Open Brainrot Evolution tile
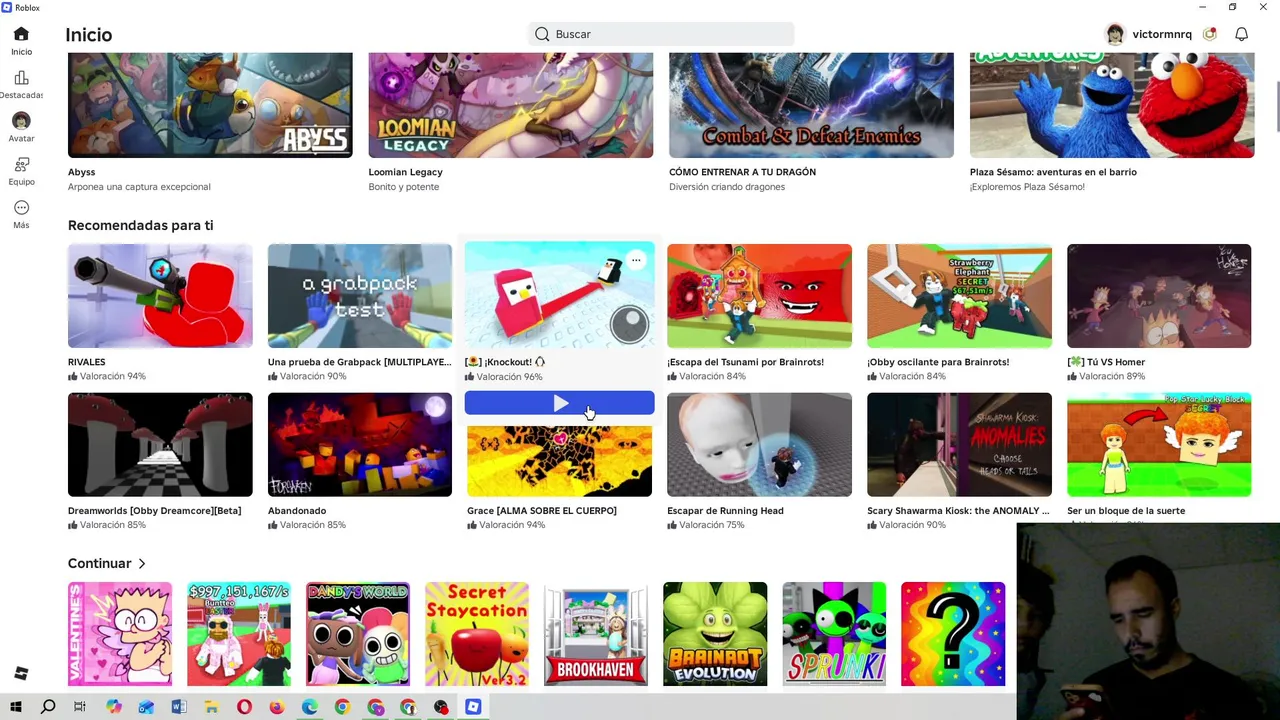 715,634
